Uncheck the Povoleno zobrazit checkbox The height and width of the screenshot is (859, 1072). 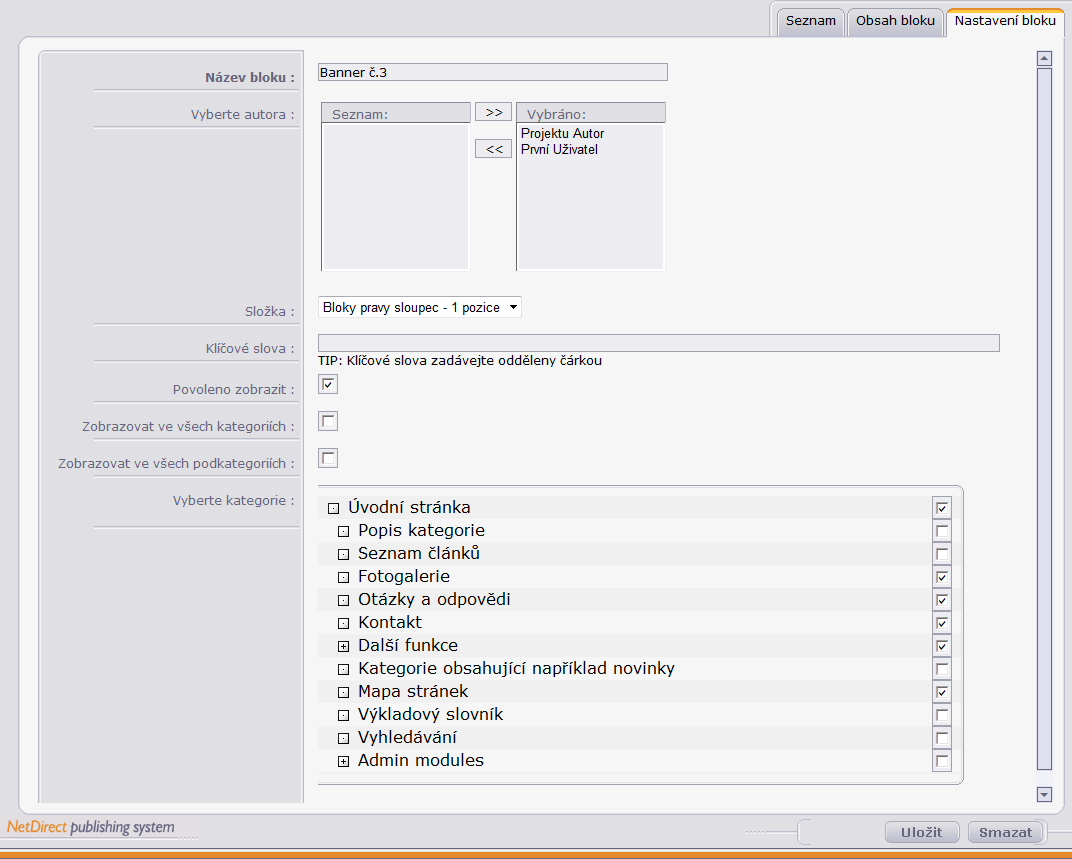coord(328,384)
